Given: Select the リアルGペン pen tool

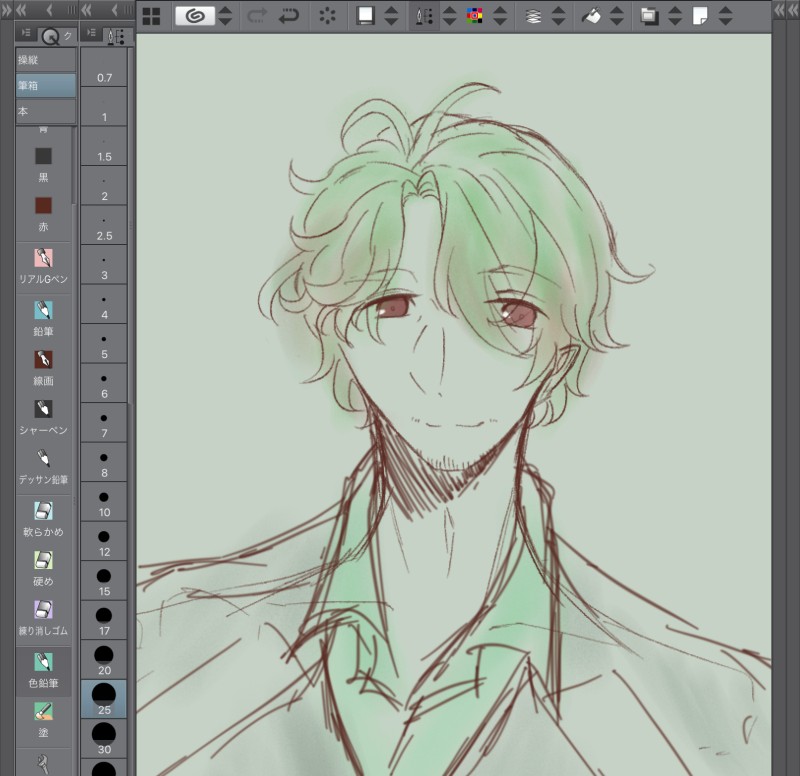Looking at the screenshot, I should coord(43,266).
